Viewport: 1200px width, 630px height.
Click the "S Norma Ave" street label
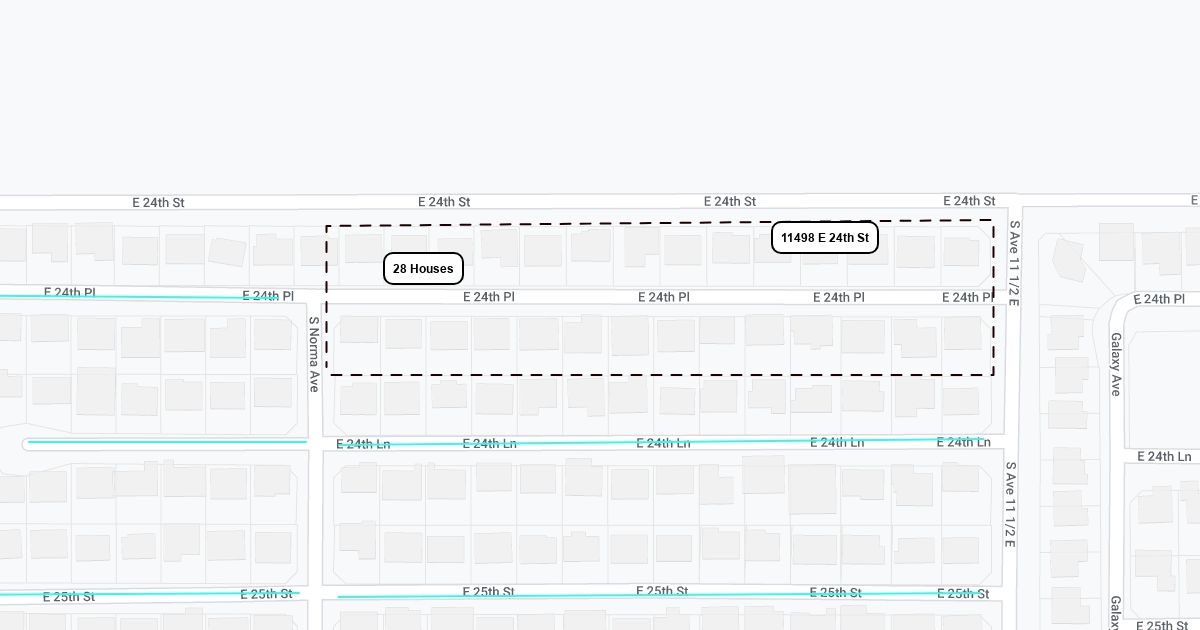point(313,354)
